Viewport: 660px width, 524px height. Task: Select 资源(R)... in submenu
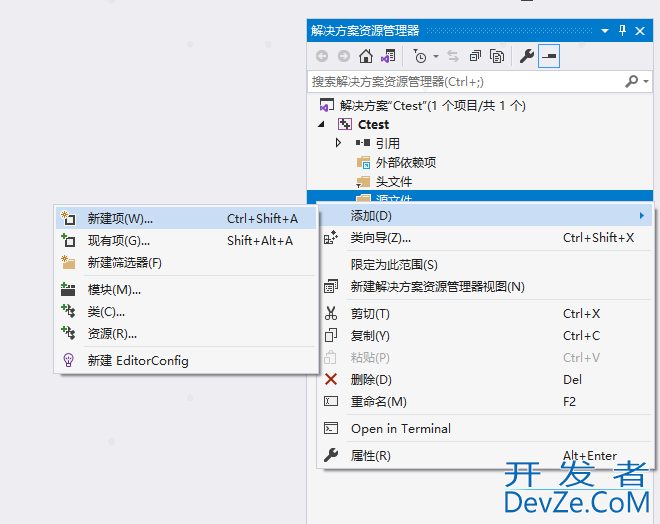[186, 334]
